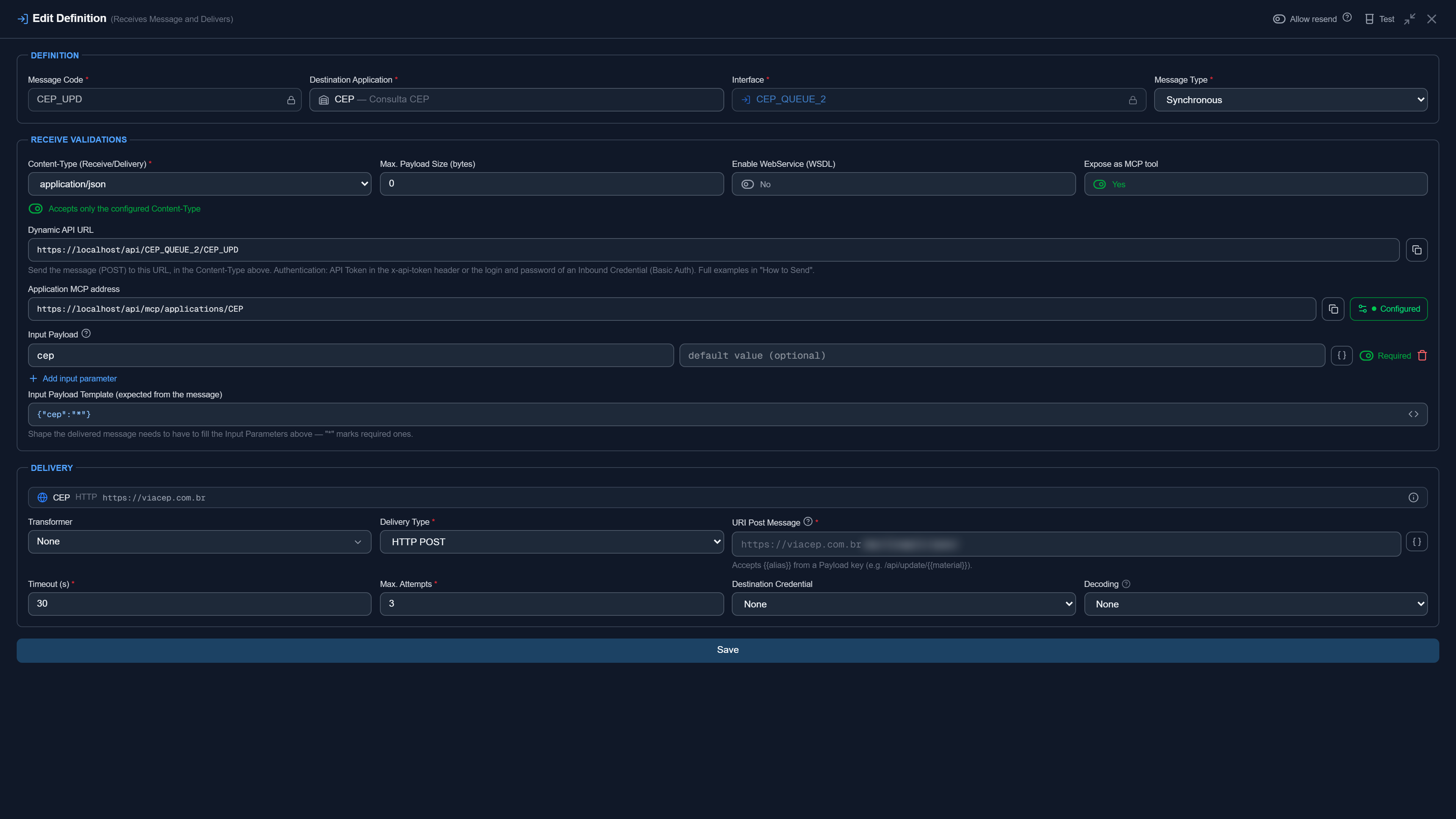This screenshot has width=1456, height=819.
Task: Click the CEP destination application icon
Action: pos(324,100)
